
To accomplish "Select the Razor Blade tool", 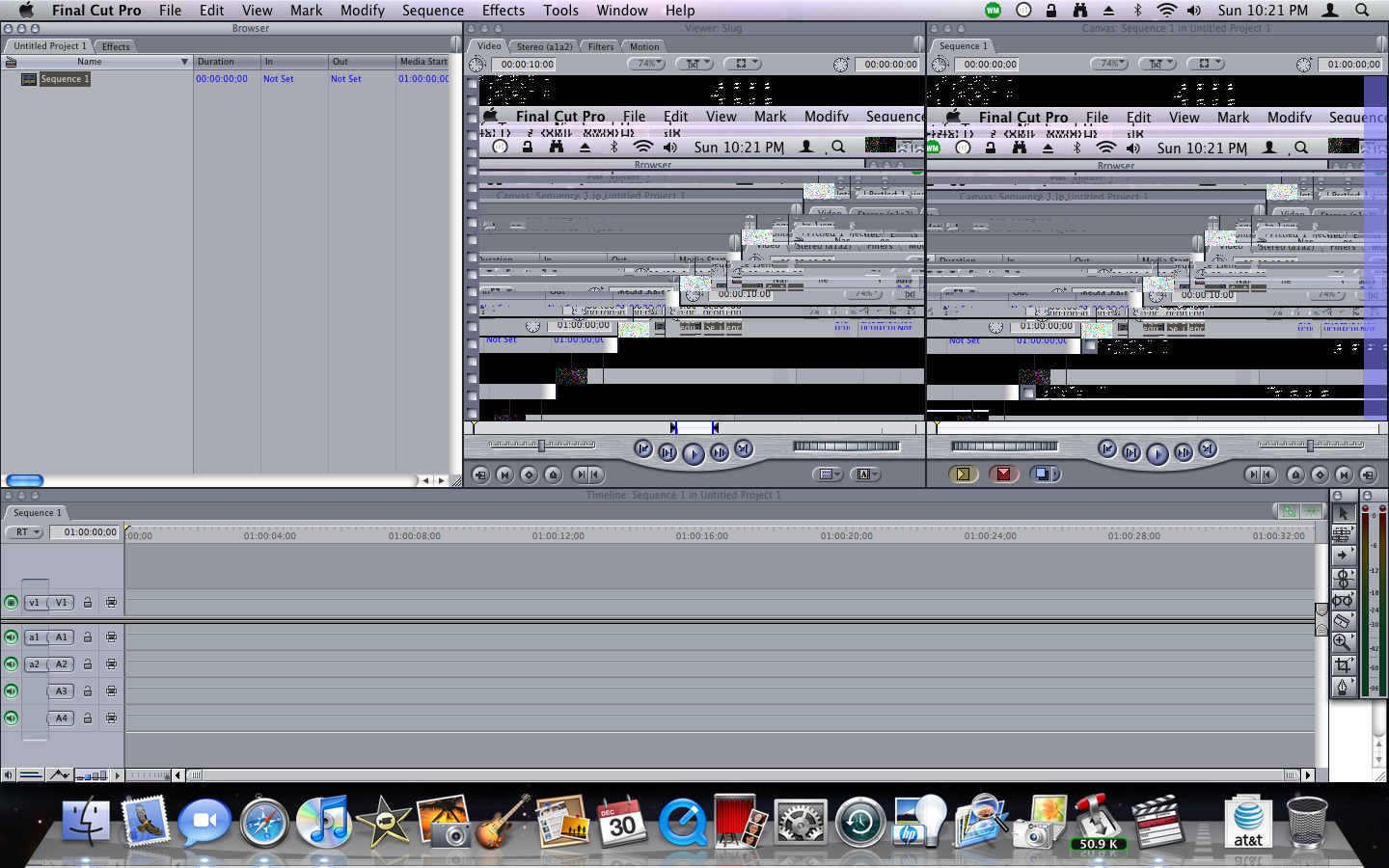I will (x=1343, y=621).
